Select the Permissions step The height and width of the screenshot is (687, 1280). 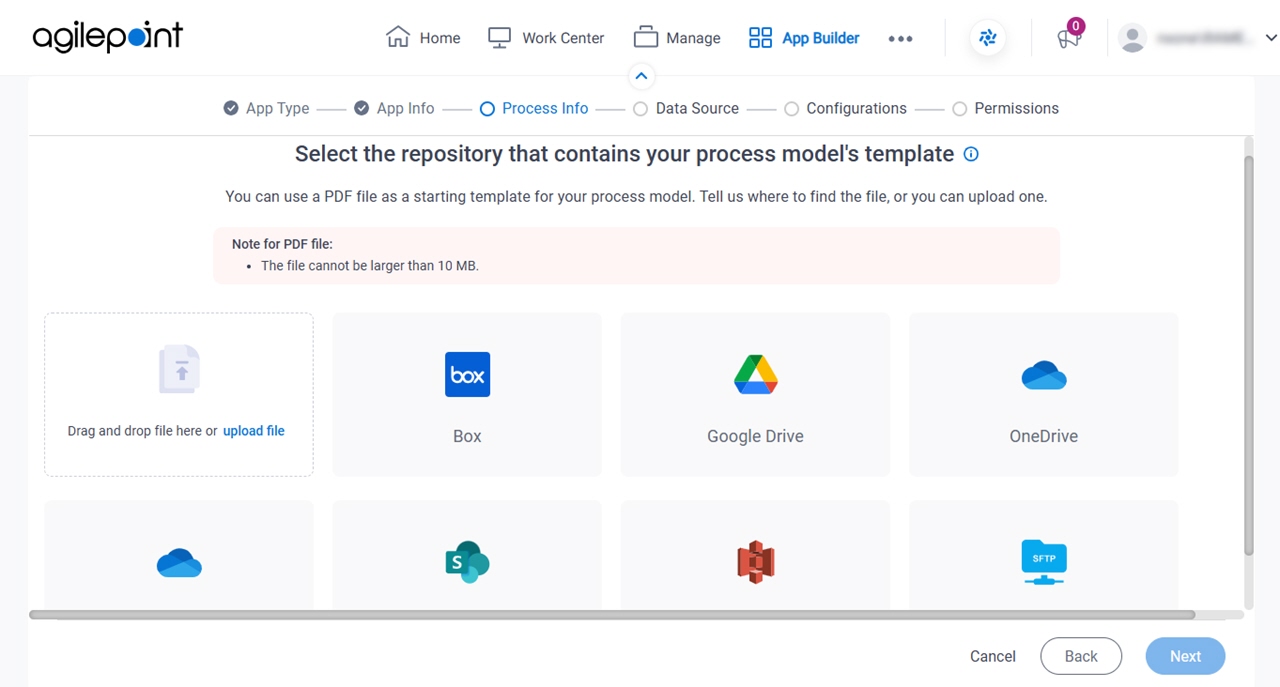point(1005,108)
